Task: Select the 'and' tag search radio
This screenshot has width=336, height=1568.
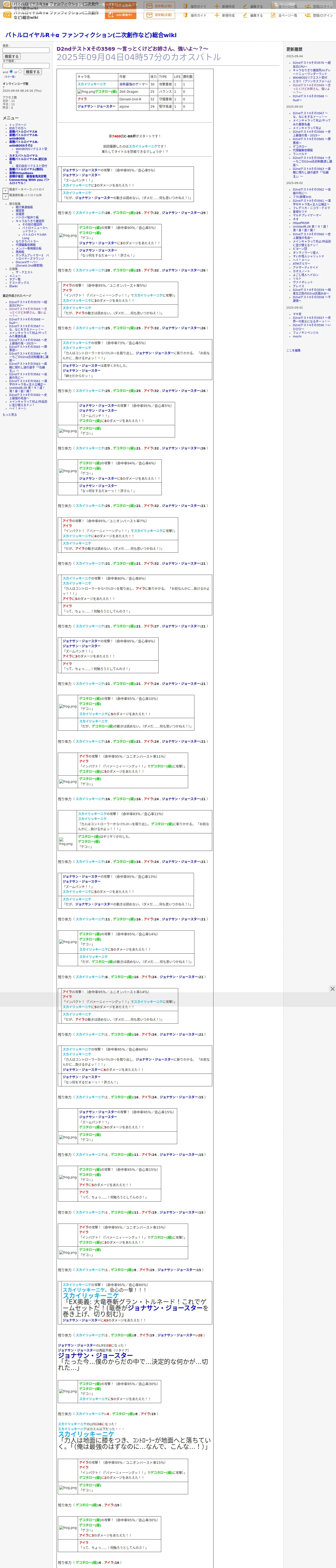Action: (11, 71)
